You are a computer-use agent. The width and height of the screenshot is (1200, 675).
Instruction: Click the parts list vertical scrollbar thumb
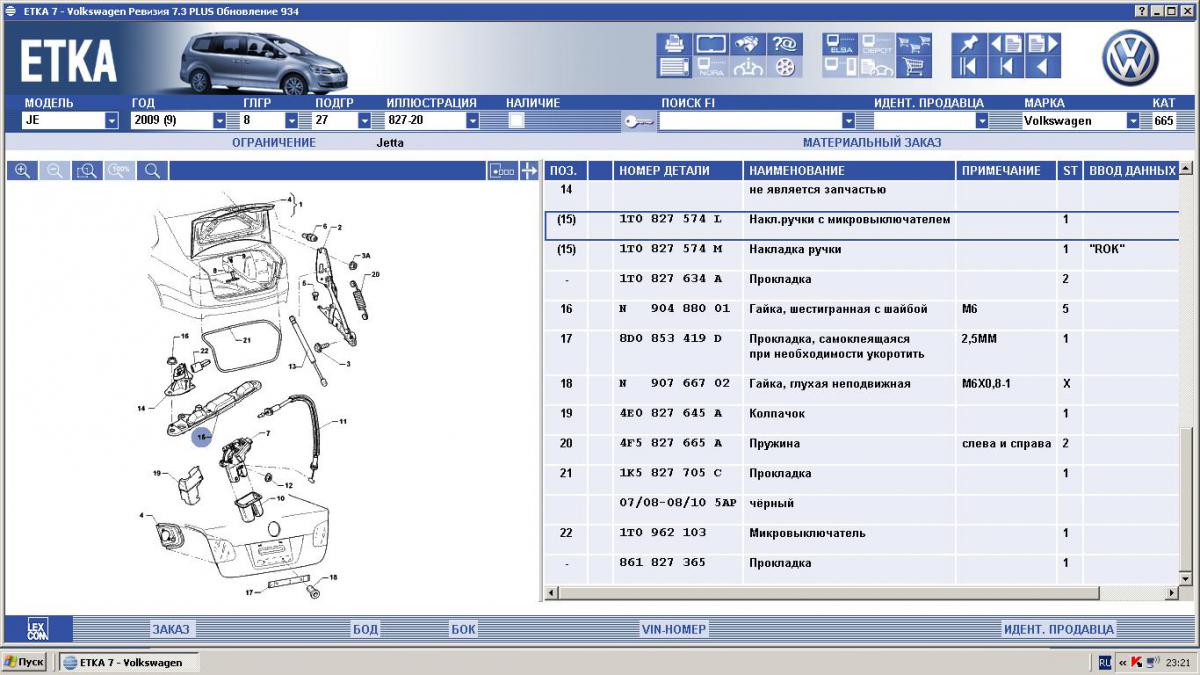[1186, 499]
